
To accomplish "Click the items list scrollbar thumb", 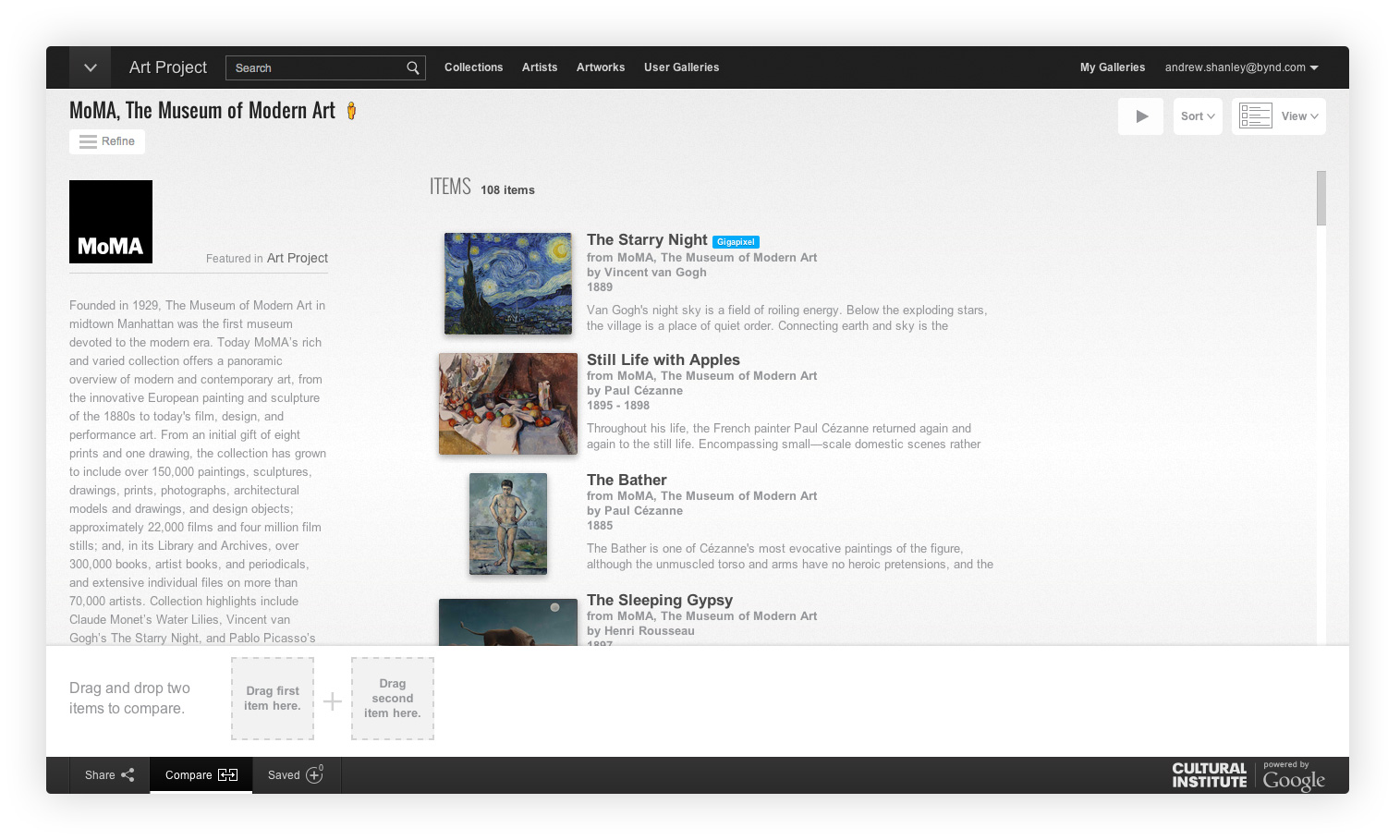I will (x=1321, y=198).
